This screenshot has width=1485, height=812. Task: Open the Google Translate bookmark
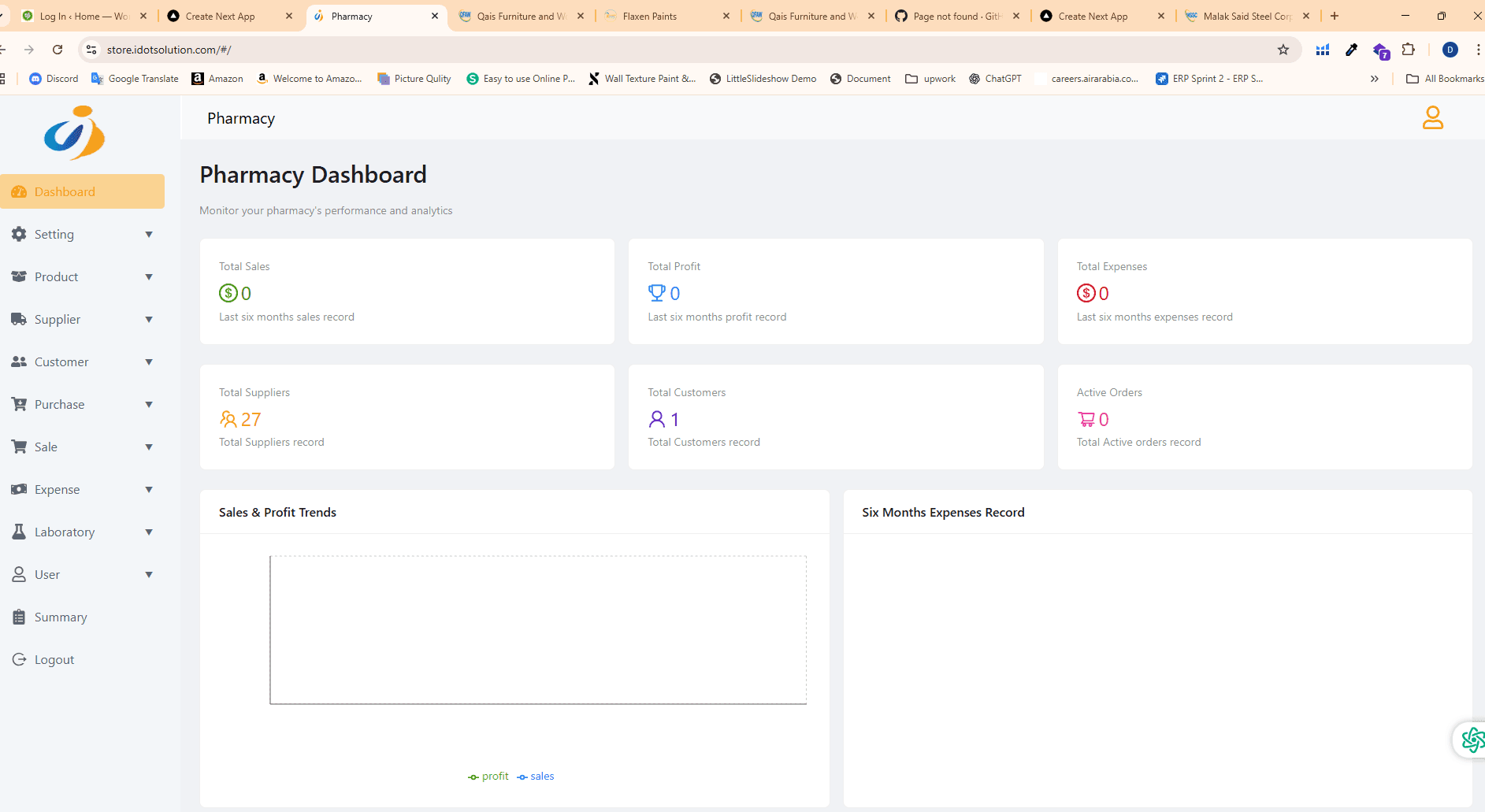pyautogui.click(x=135, y=79)
